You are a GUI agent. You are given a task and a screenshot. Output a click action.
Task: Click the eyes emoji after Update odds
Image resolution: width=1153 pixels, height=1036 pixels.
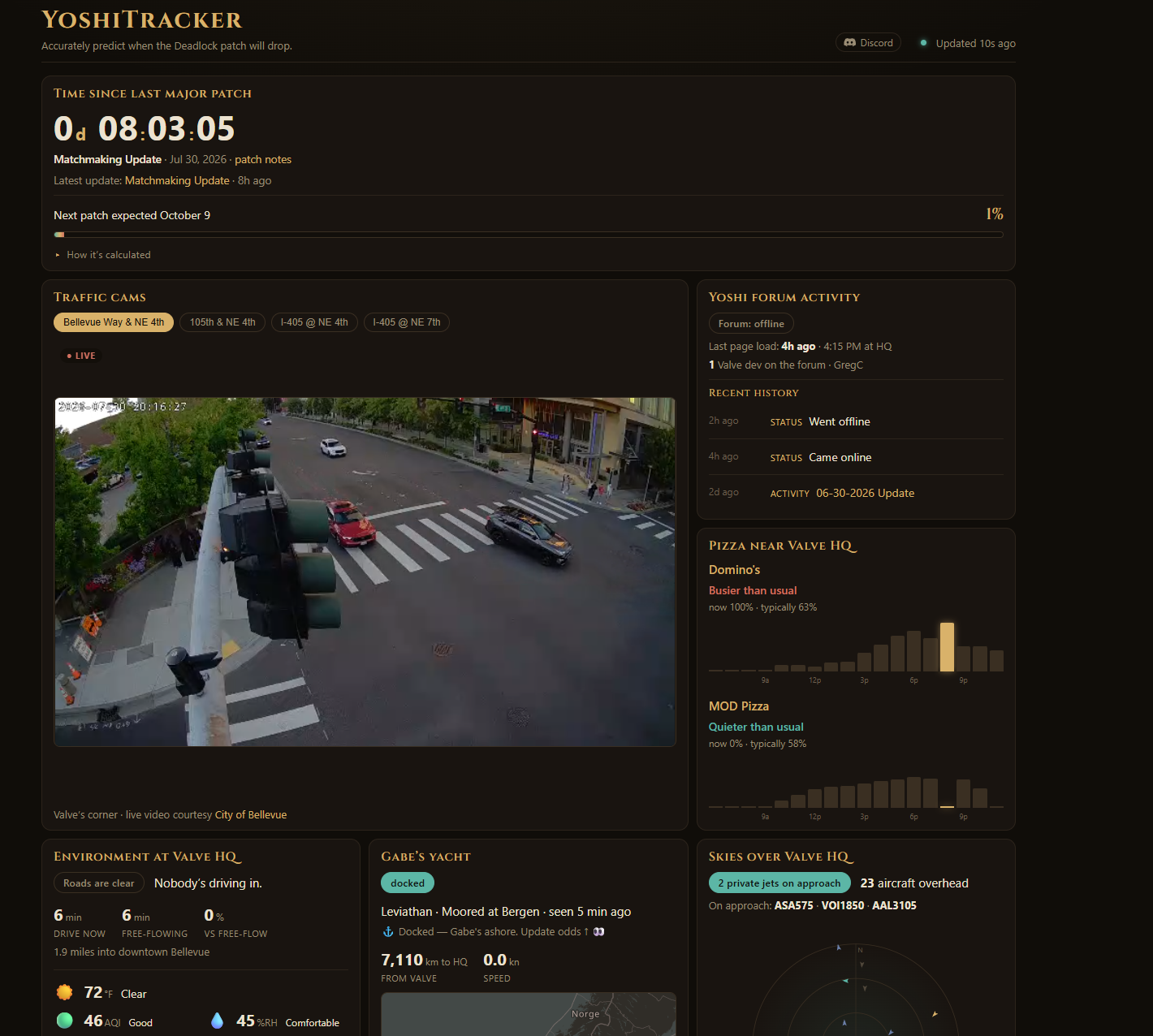pos(598,932)
